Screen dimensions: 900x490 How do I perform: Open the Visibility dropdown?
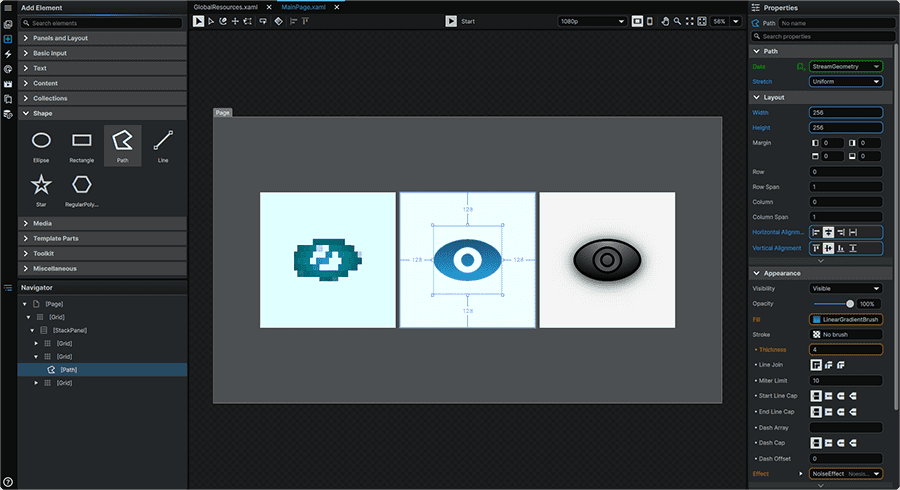[845, 289]
